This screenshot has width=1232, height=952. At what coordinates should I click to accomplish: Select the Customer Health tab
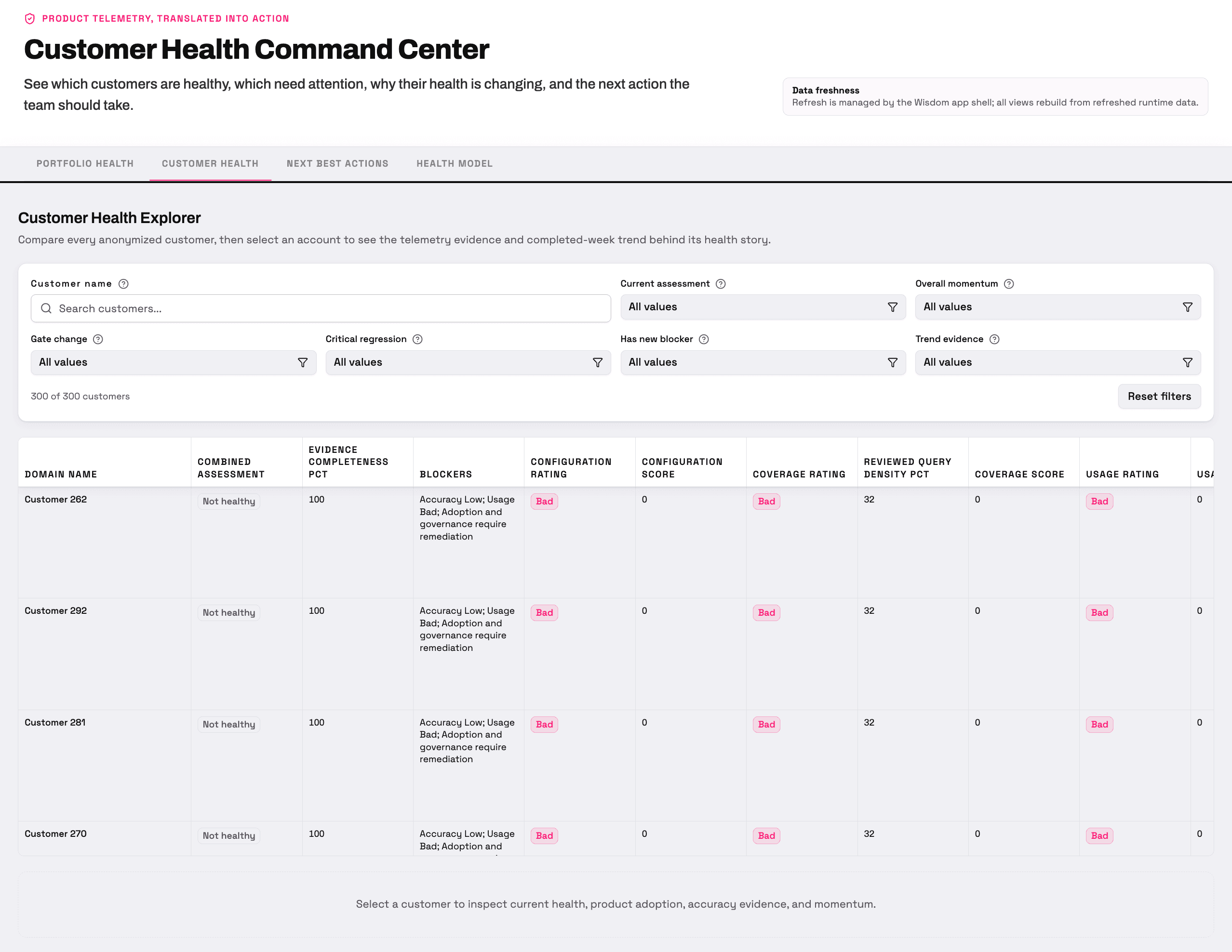210,163
